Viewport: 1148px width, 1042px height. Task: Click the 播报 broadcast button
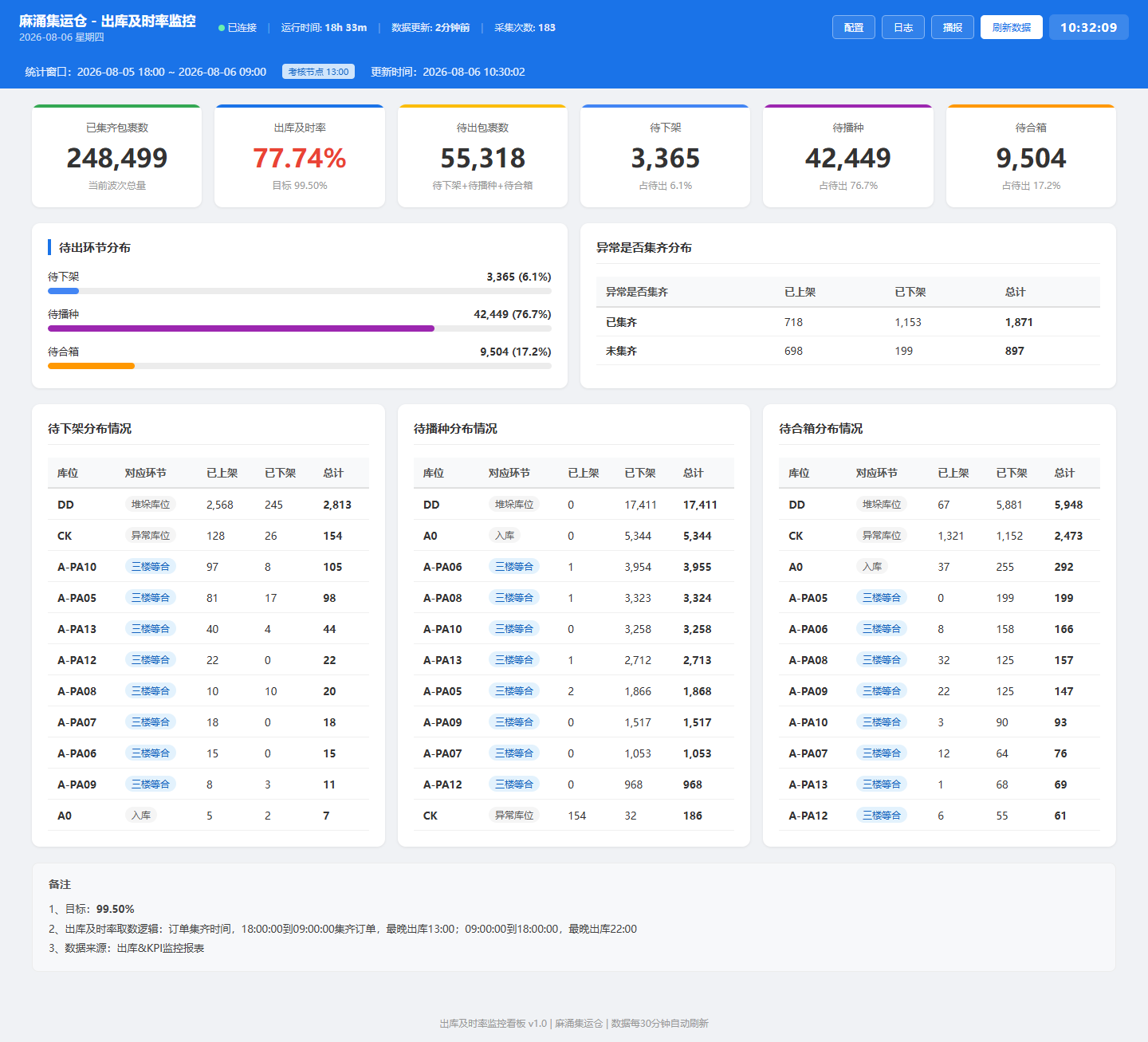[953, 27]
